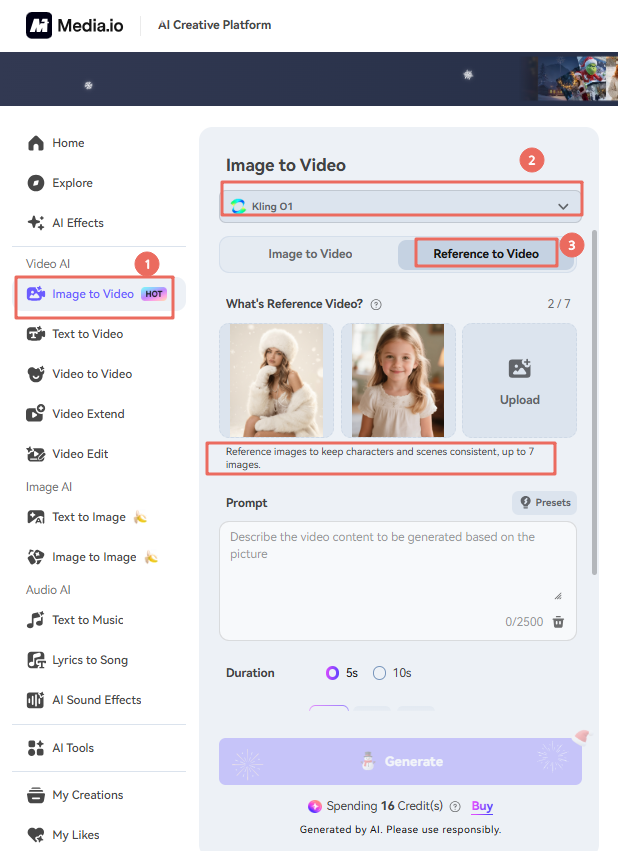Click the panel's vertical scrollbar
This screenshot has height=851, width=618.
pos(595,400)
